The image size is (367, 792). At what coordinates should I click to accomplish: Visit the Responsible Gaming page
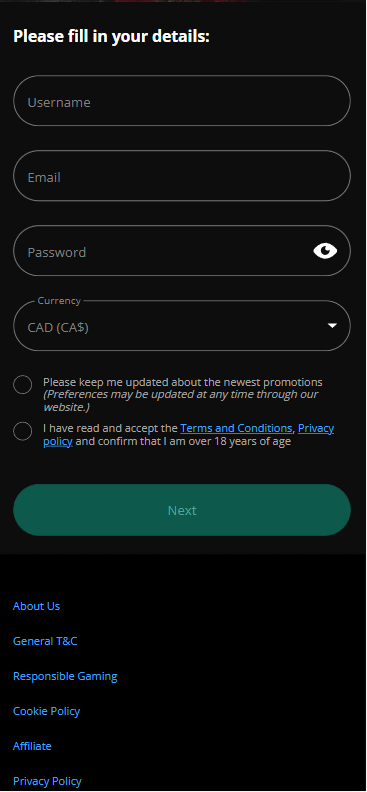65,676
